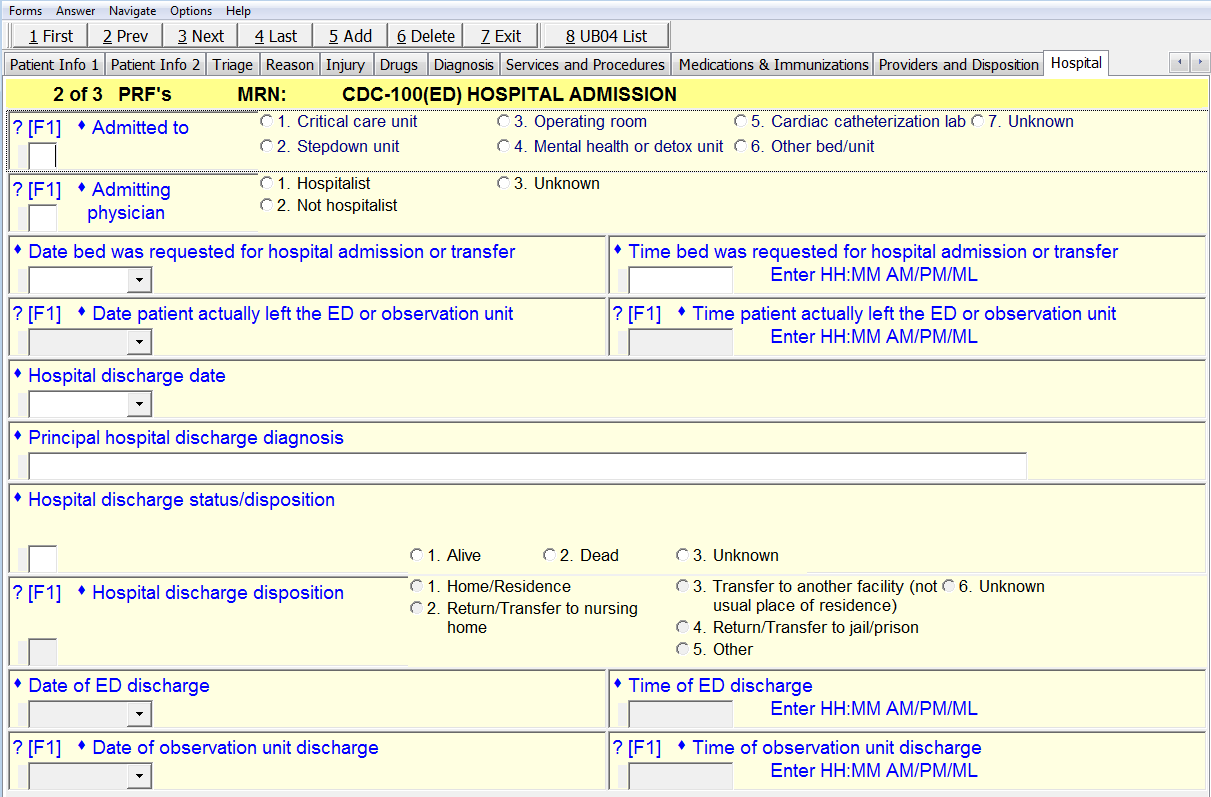Open the Diagnosis tab
1211x797 pixels.
(x=463, y=65)
